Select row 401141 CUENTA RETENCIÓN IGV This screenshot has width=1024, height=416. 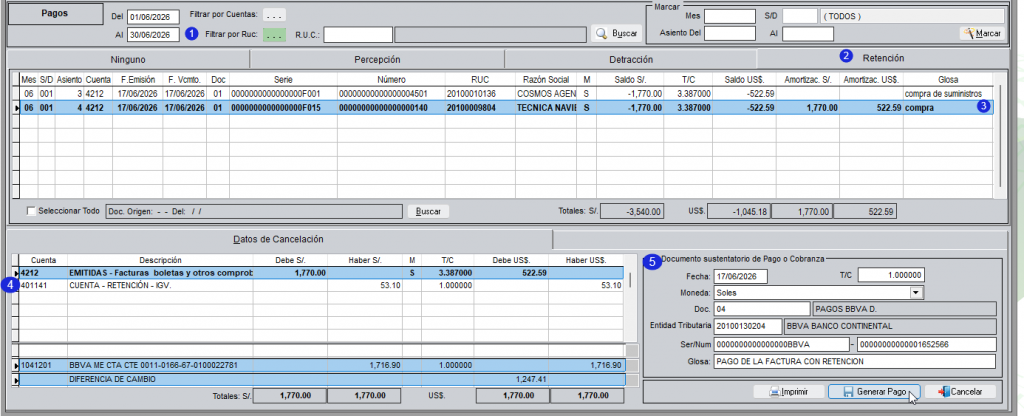[x=321, y=285]
